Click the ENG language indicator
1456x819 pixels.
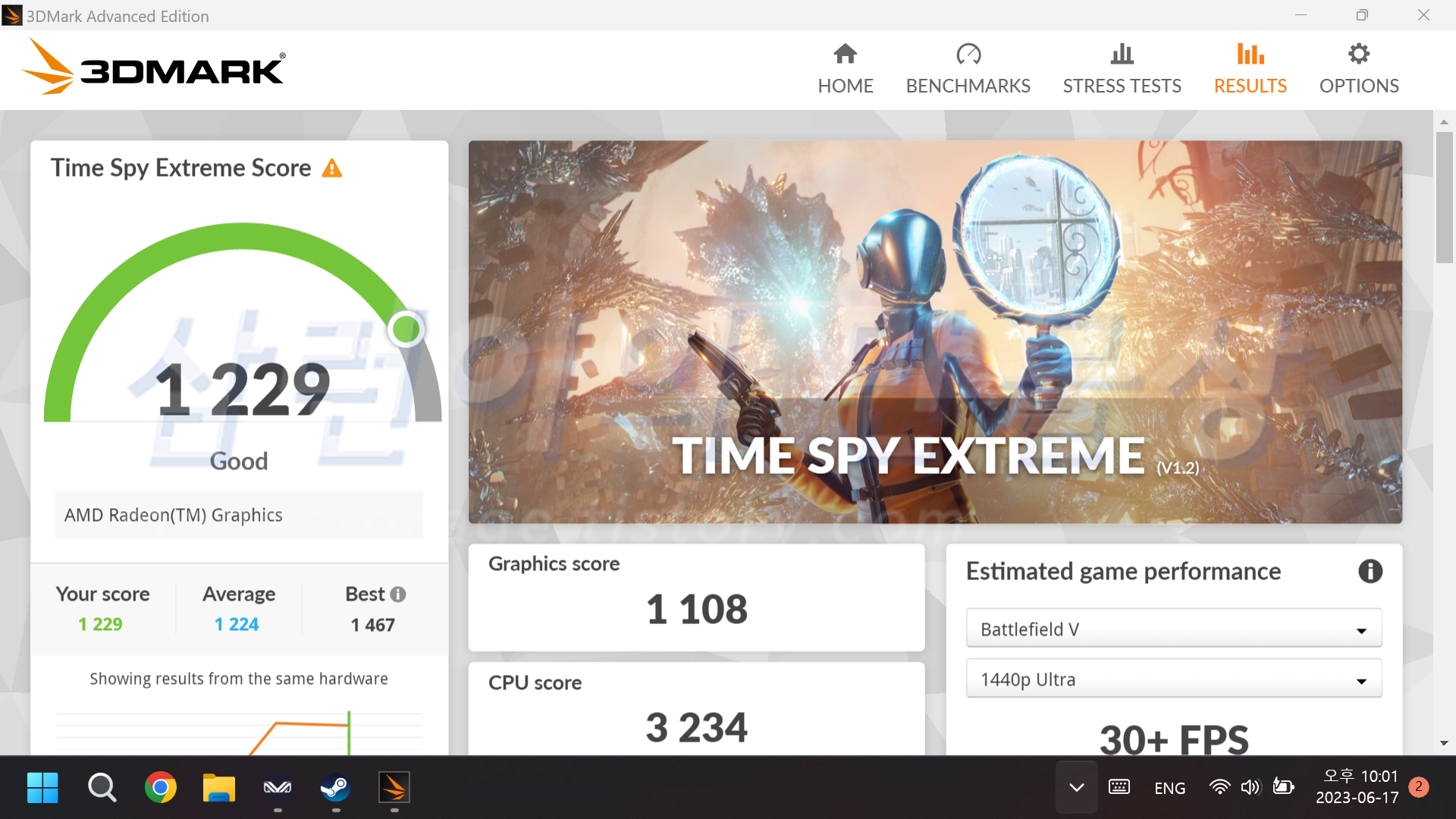pyautogui.click(x=1169, y=789)
